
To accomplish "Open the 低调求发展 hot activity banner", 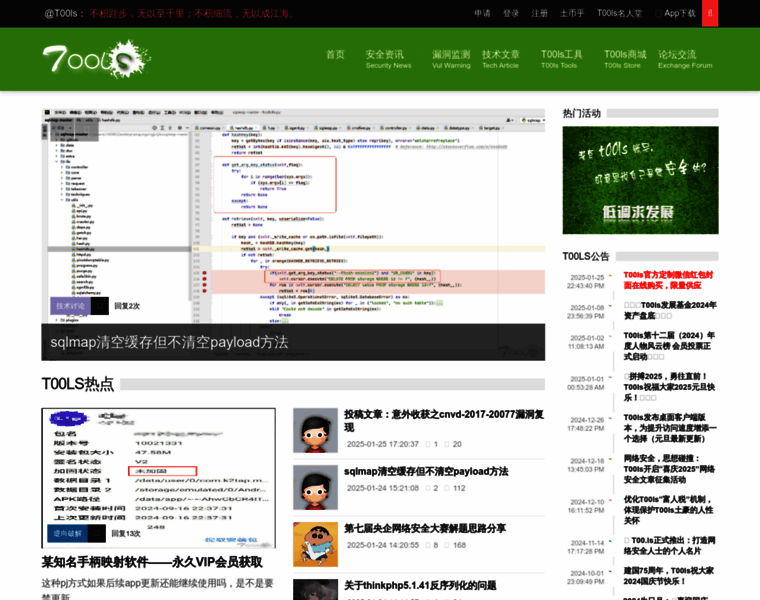I will point(640,180).
